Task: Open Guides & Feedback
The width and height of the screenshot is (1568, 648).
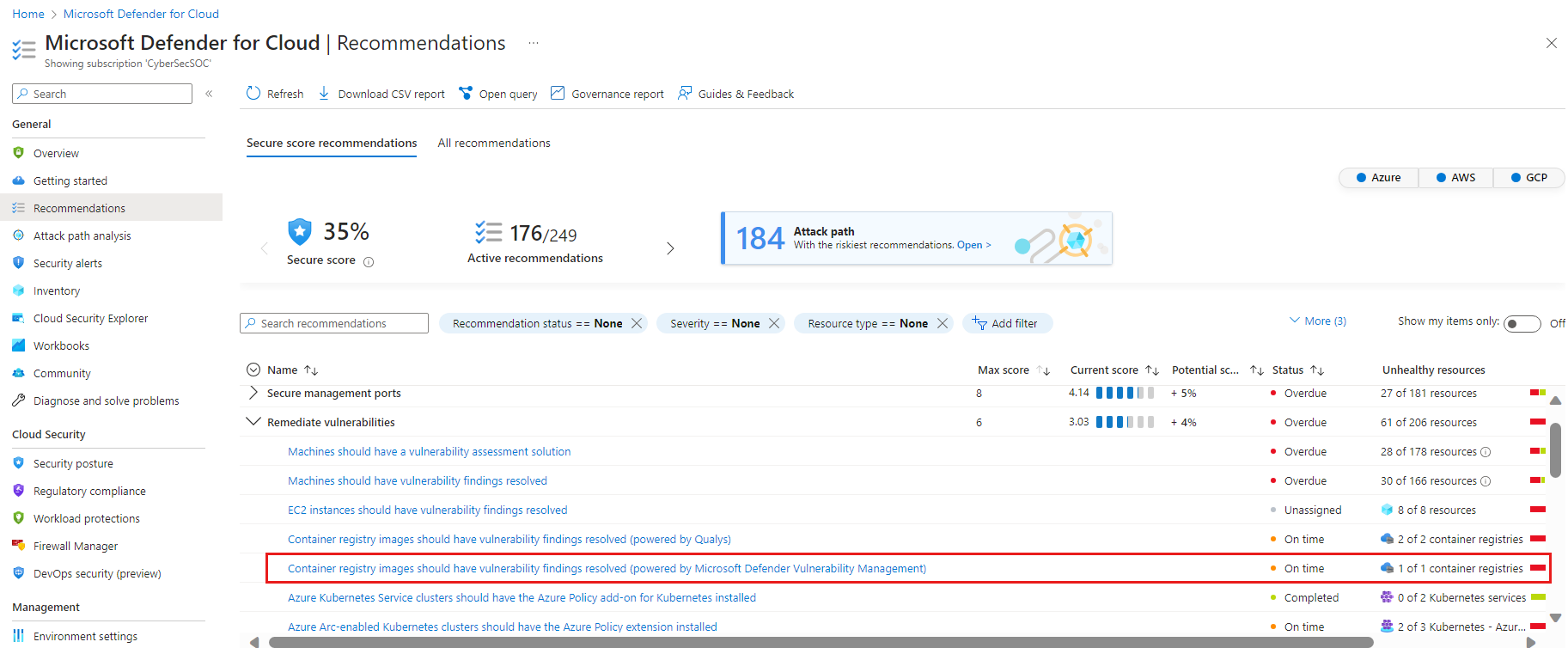Action: pyautogui.click(x=685, y=94)
